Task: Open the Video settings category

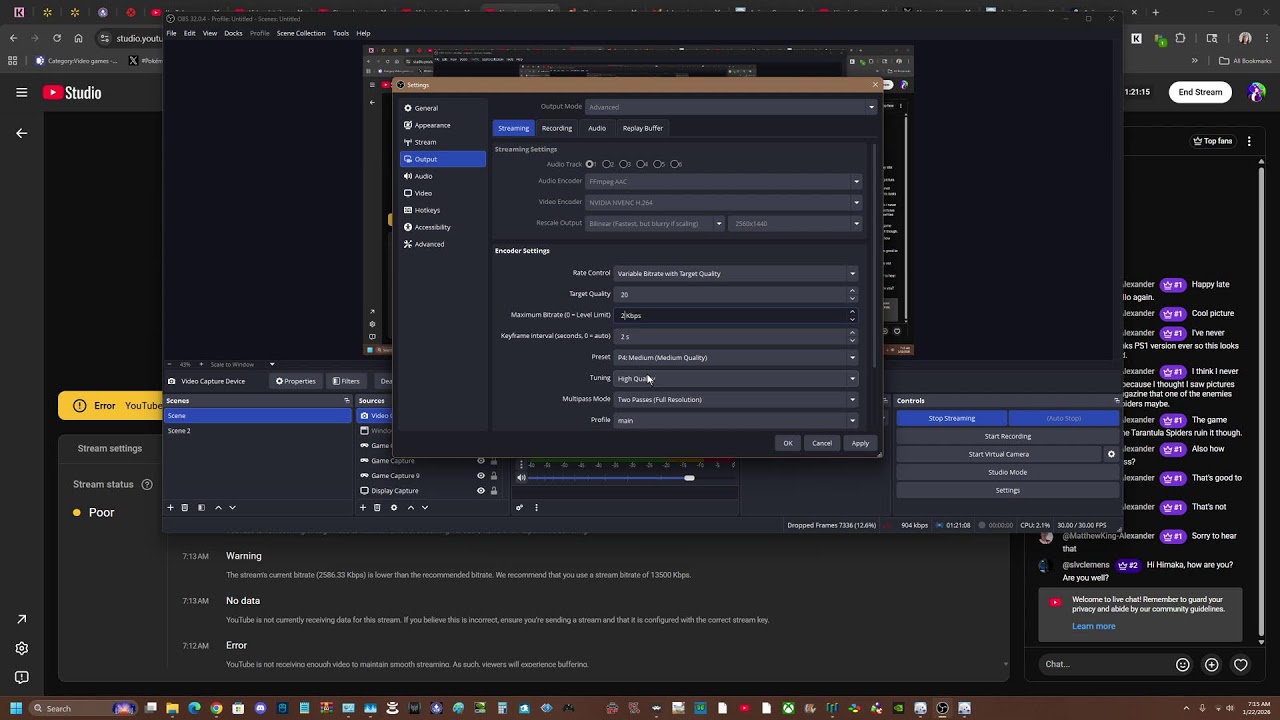Action: [443, 193]
